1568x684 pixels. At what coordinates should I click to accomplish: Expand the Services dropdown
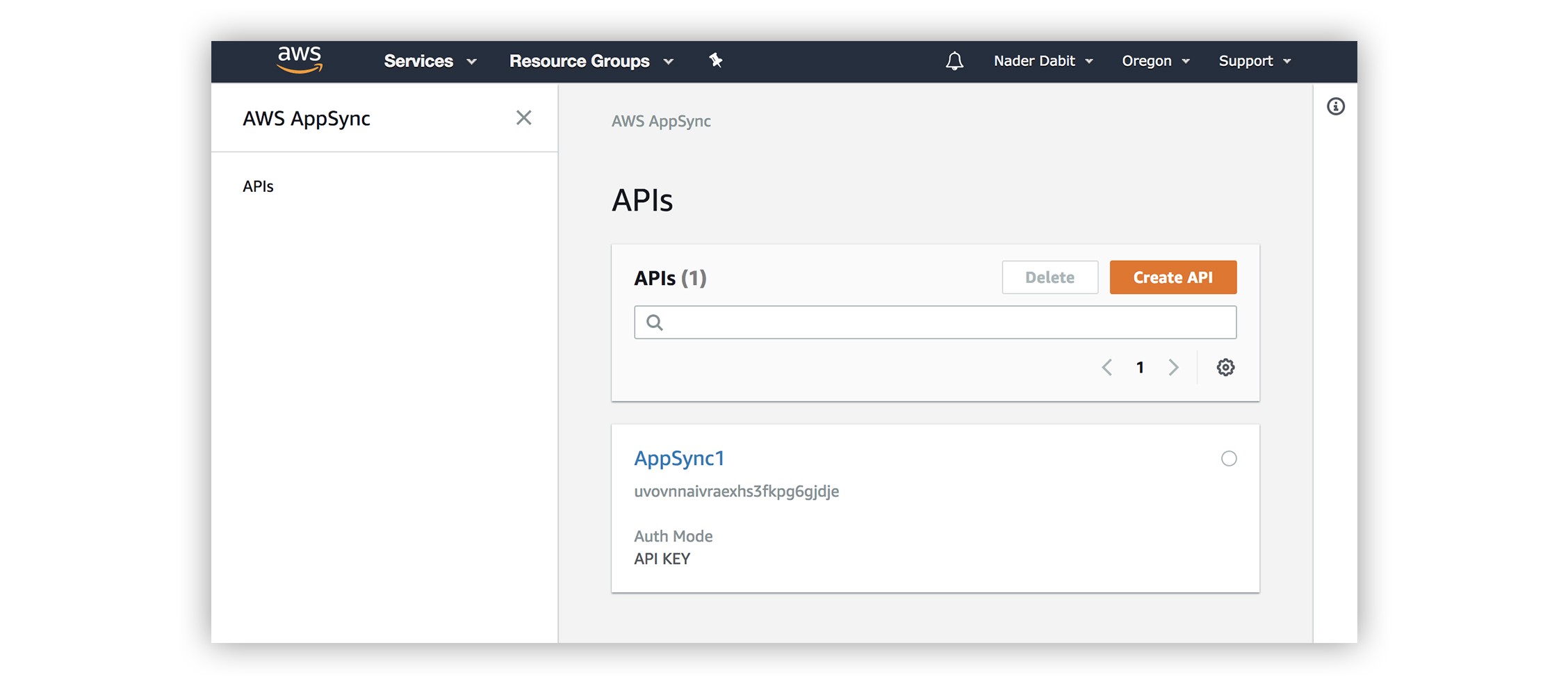click(x=430, y=61)
